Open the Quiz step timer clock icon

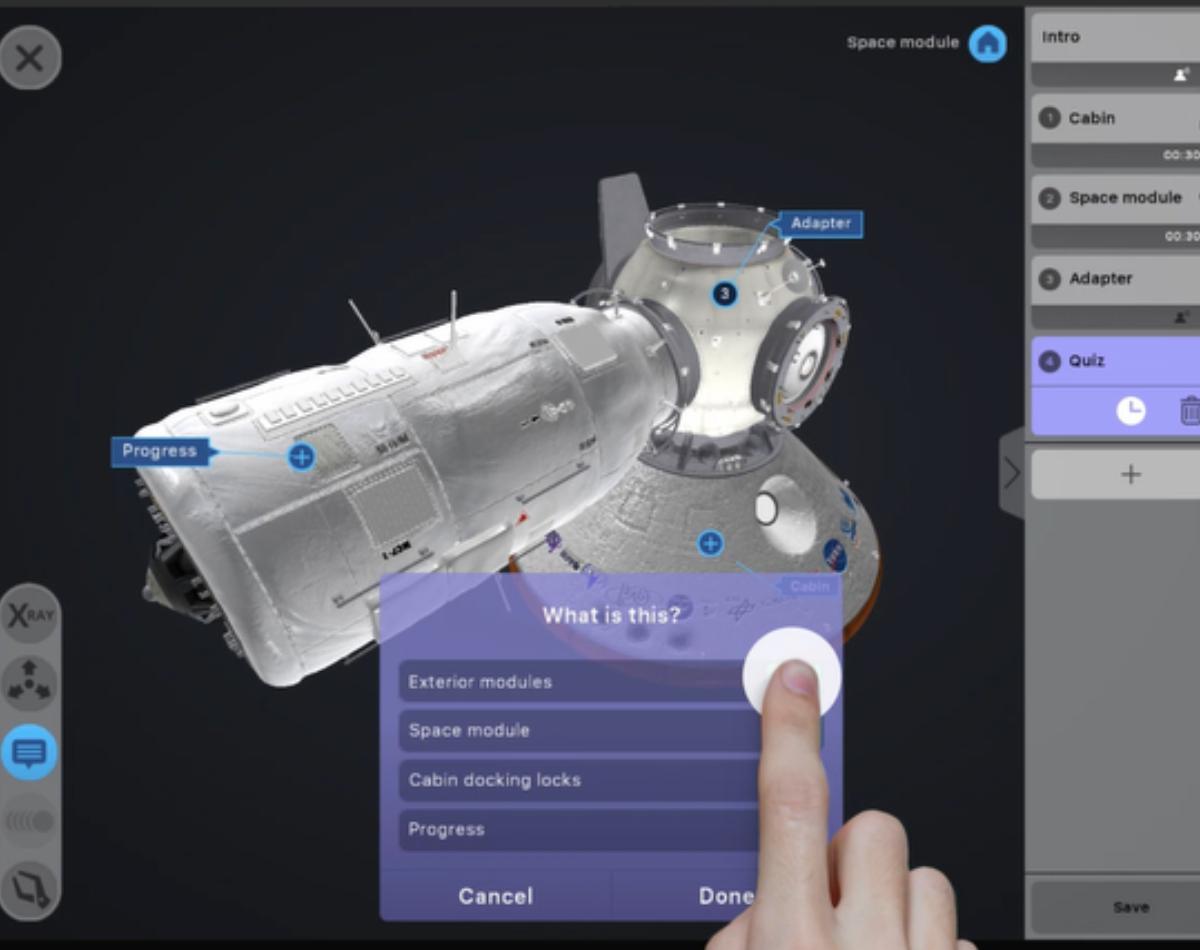(x=1130, y=410)
